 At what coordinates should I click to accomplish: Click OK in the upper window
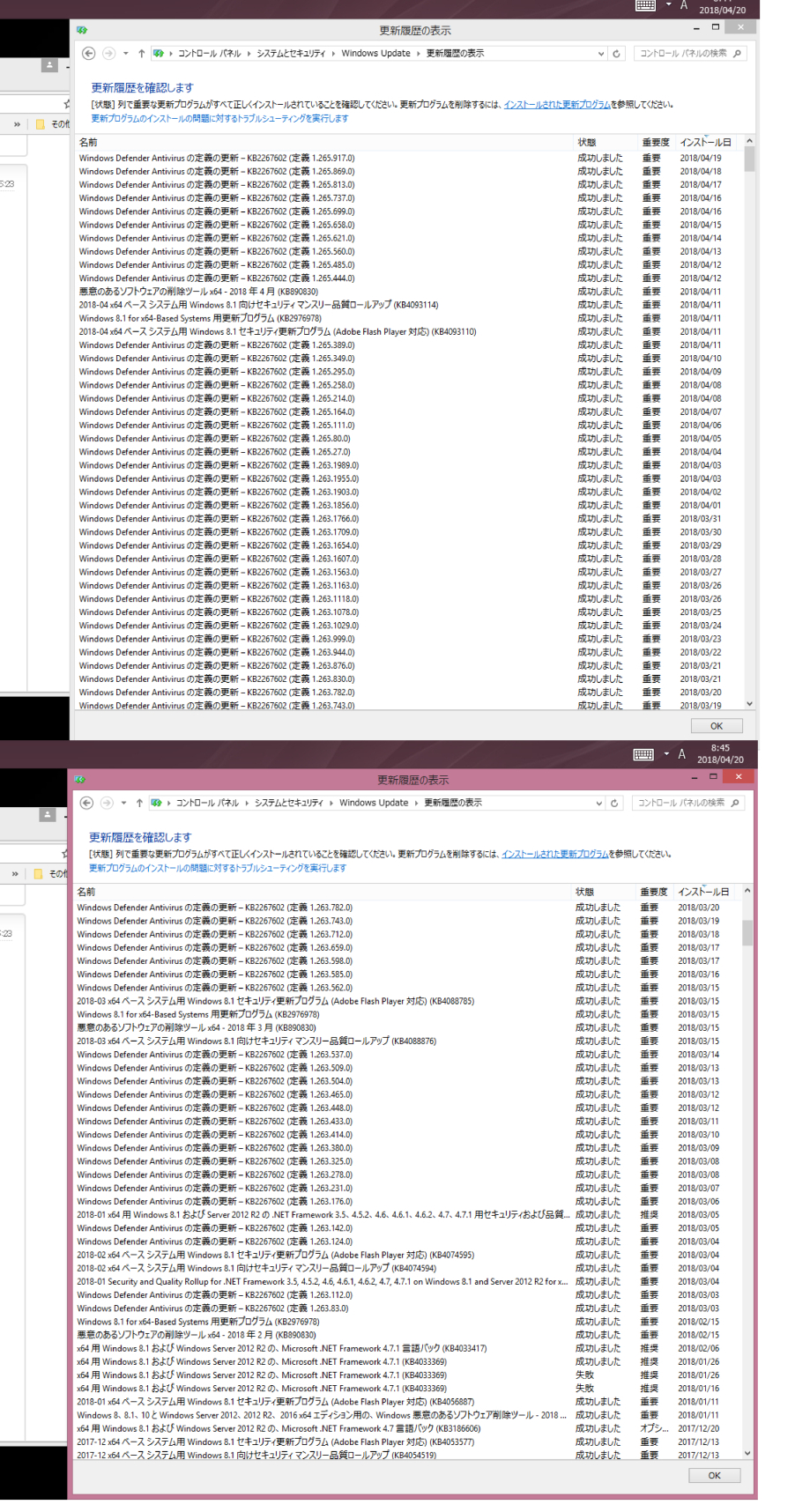point(716,726)
